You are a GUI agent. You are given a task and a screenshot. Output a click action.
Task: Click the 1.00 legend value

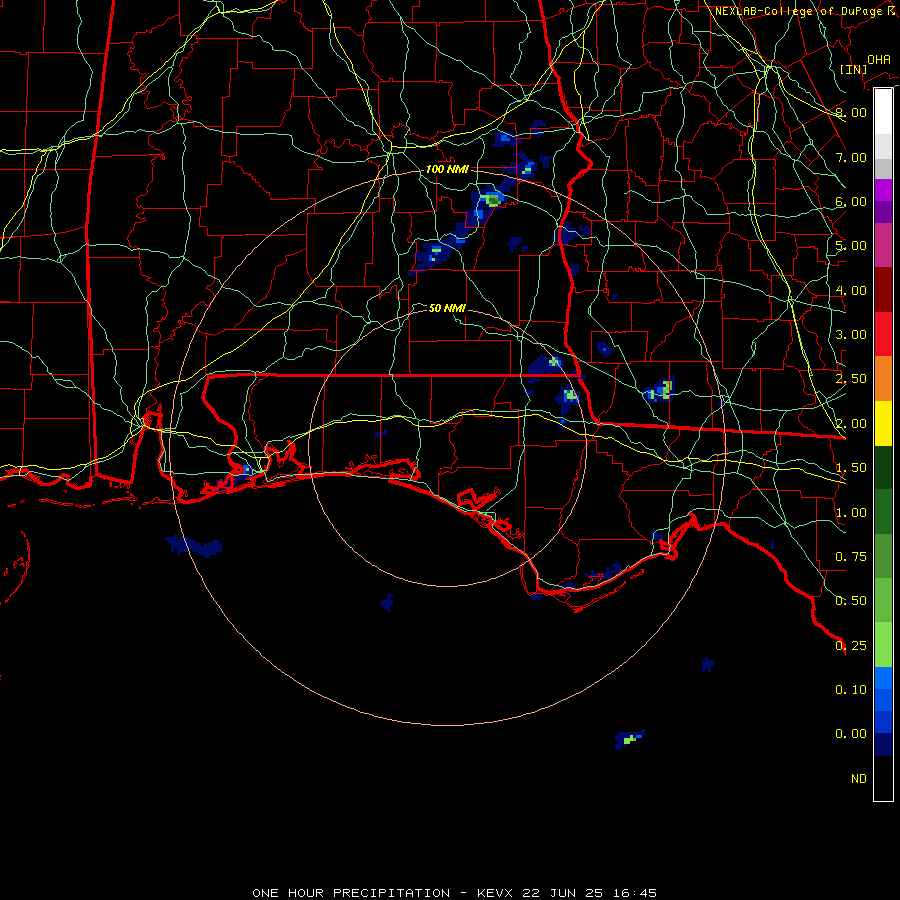point(851,513)
